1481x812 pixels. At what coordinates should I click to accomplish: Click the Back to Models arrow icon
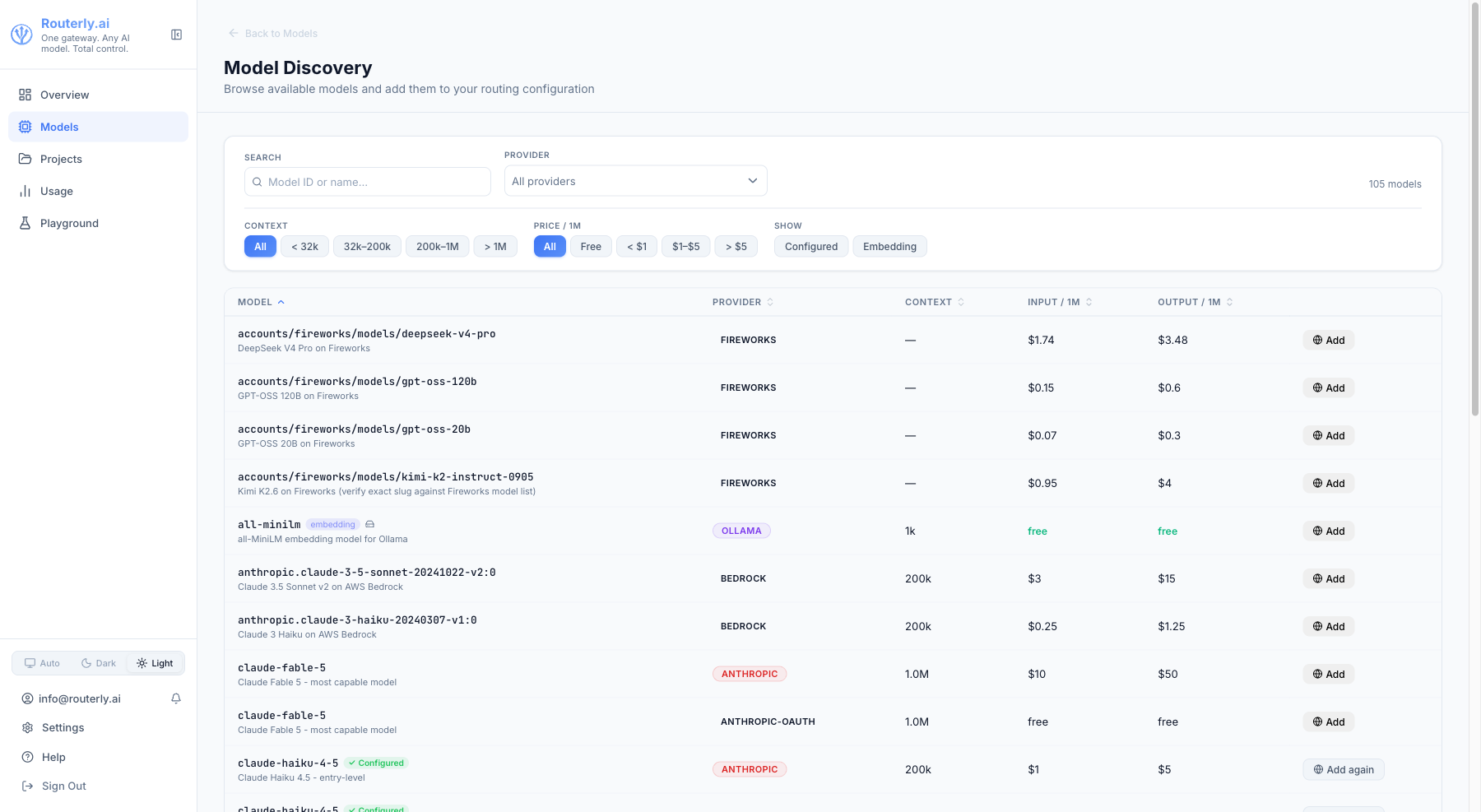[x=234, y=33]
